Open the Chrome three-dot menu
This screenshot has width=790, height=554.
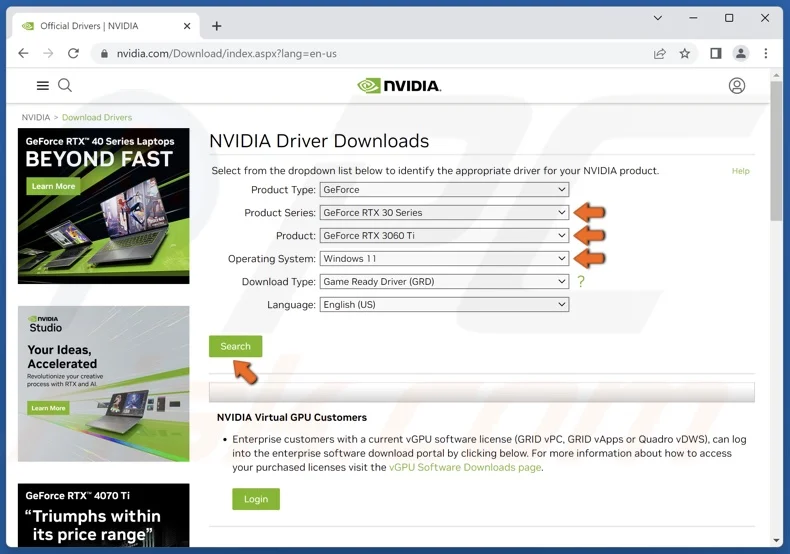pyautogui.click(x=766, y=53)
